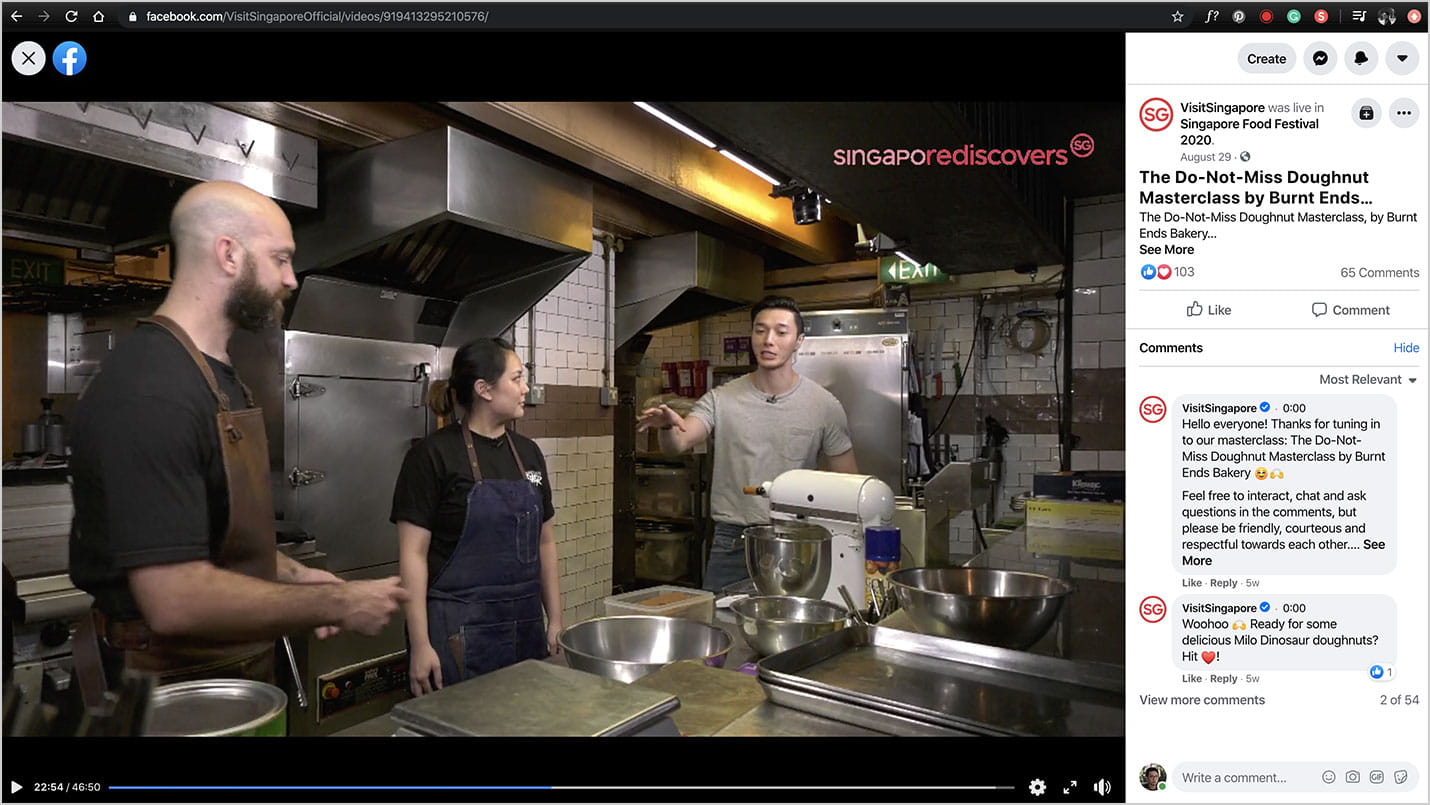Click the August 29 post date

point(1205,157)
